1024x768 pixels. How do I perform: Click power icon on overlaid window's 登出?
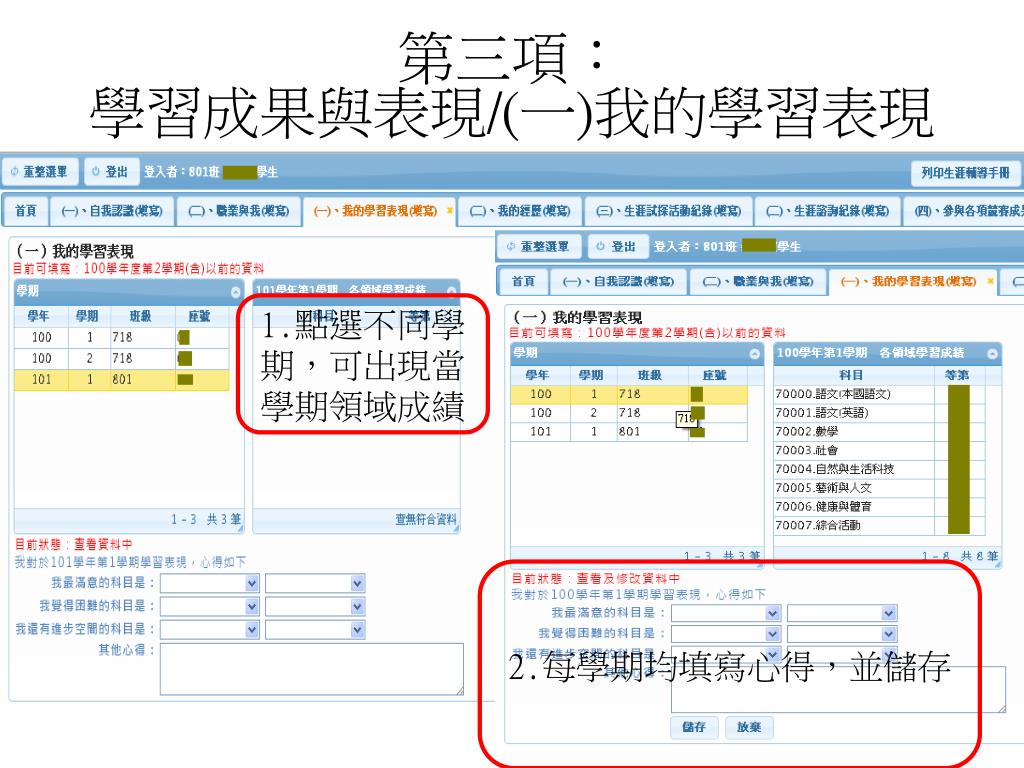click(x=600, y=247)
